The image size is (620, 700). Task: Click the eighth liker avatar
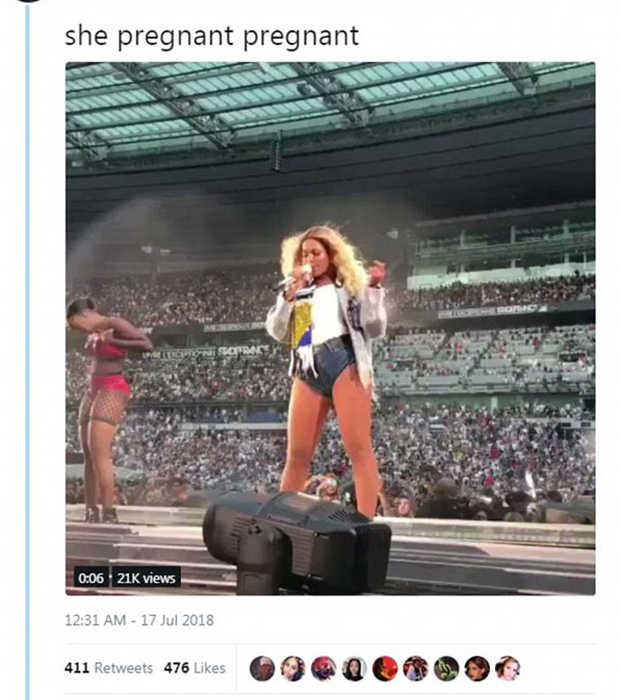point(478,668)
